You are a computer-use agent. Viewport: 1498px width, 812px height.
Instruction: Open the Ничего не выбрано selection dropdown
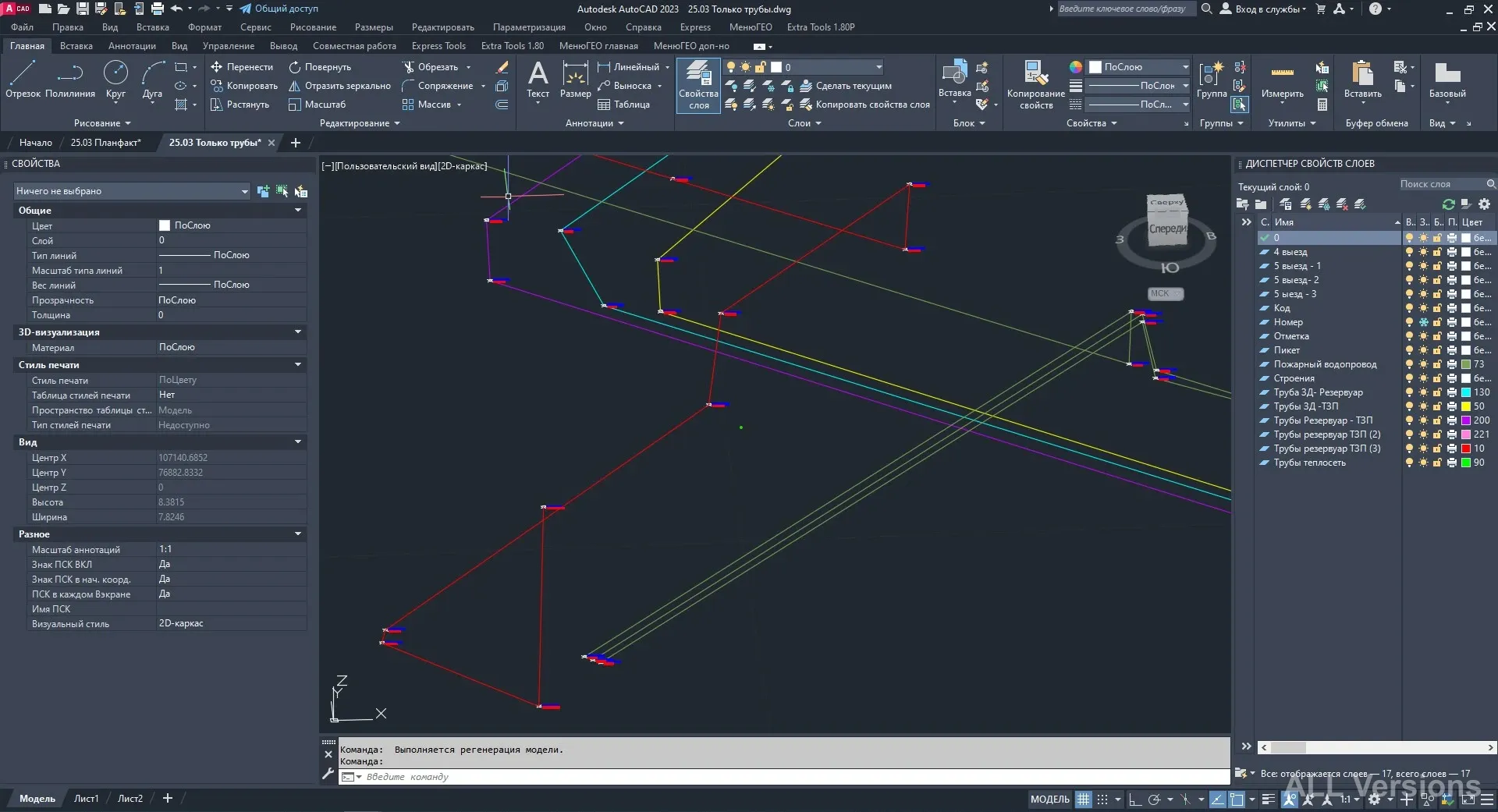[132, 191]
